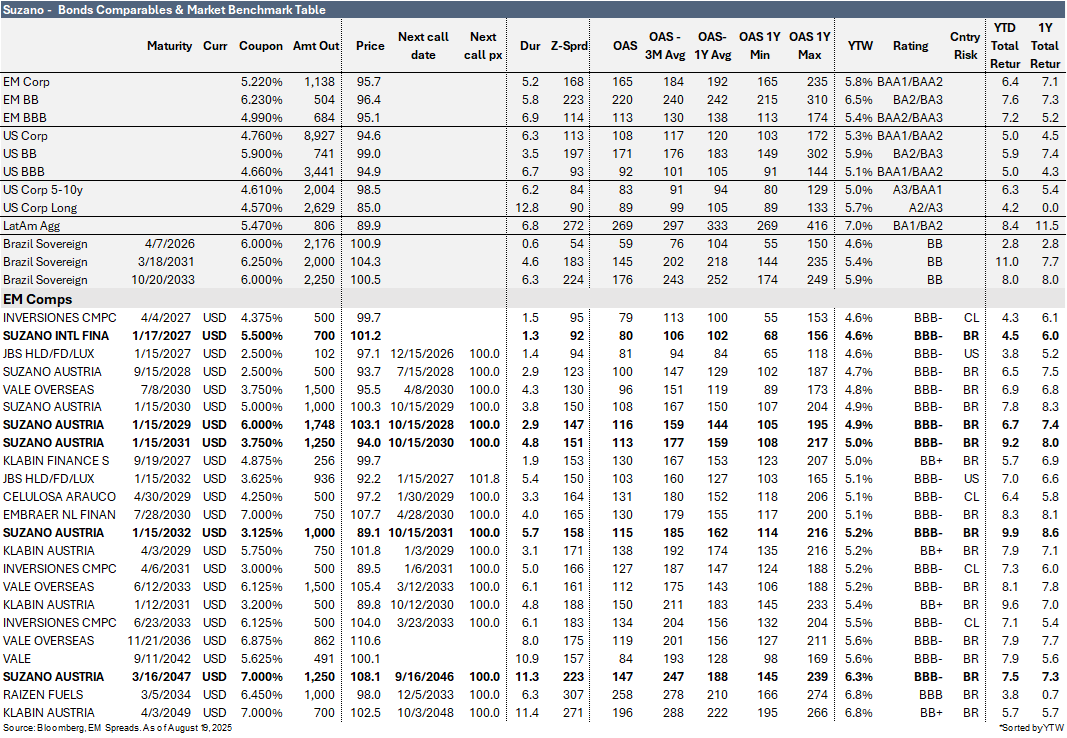1067x738 pixels.
Task: Select amount '1,748' in Suzano Austria 2029 row
Action: pos(320,424)
